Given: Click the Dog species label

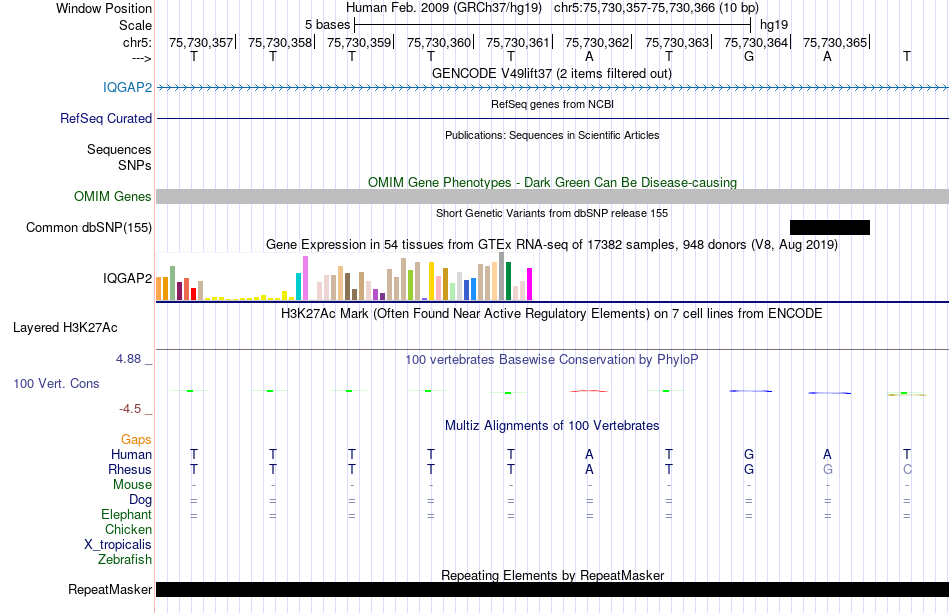Looking at the screenshot, I should pos(141,500).
